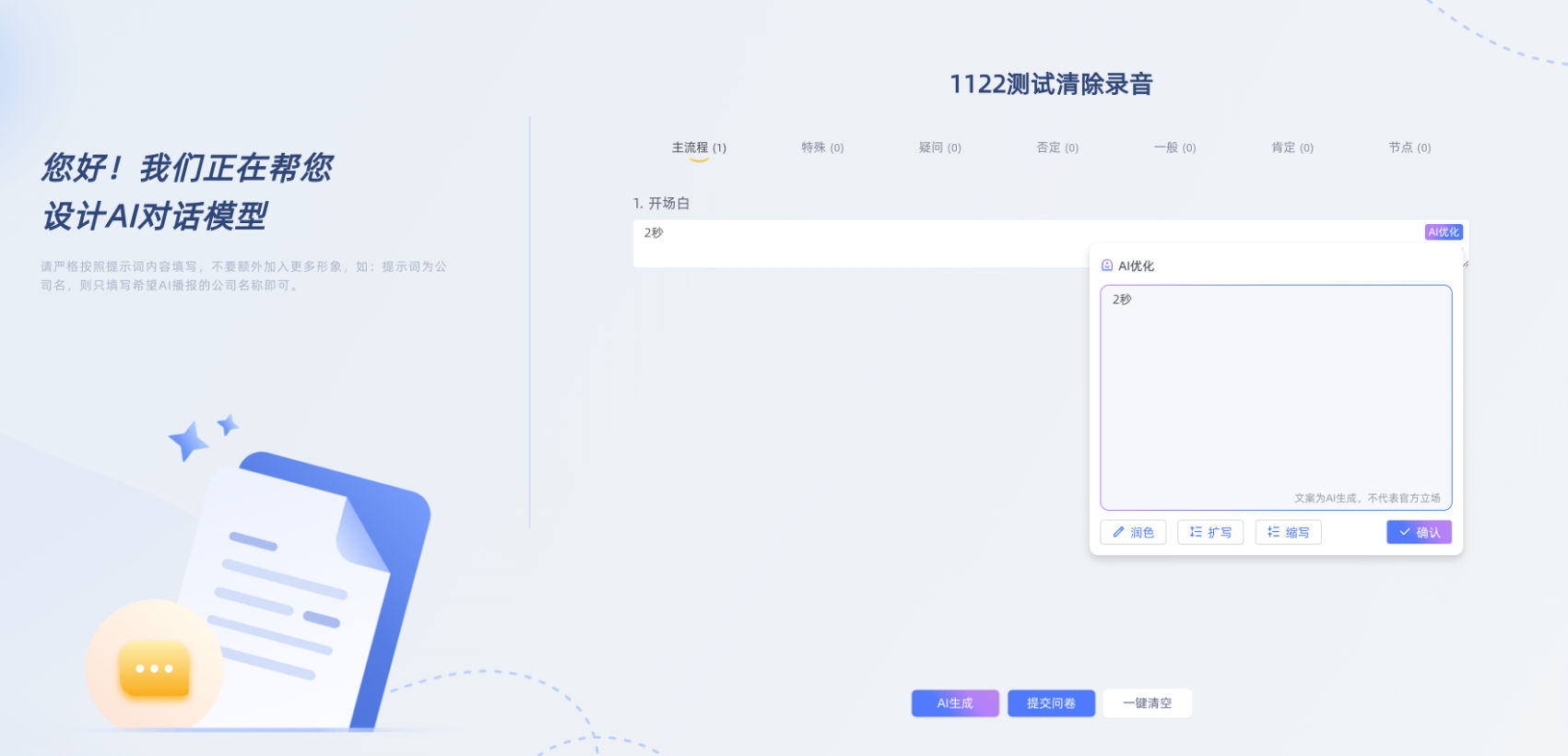Screen dimensions: 1568x756
Task: Focus the 开场白 text input field
Action: click(857, 243)
